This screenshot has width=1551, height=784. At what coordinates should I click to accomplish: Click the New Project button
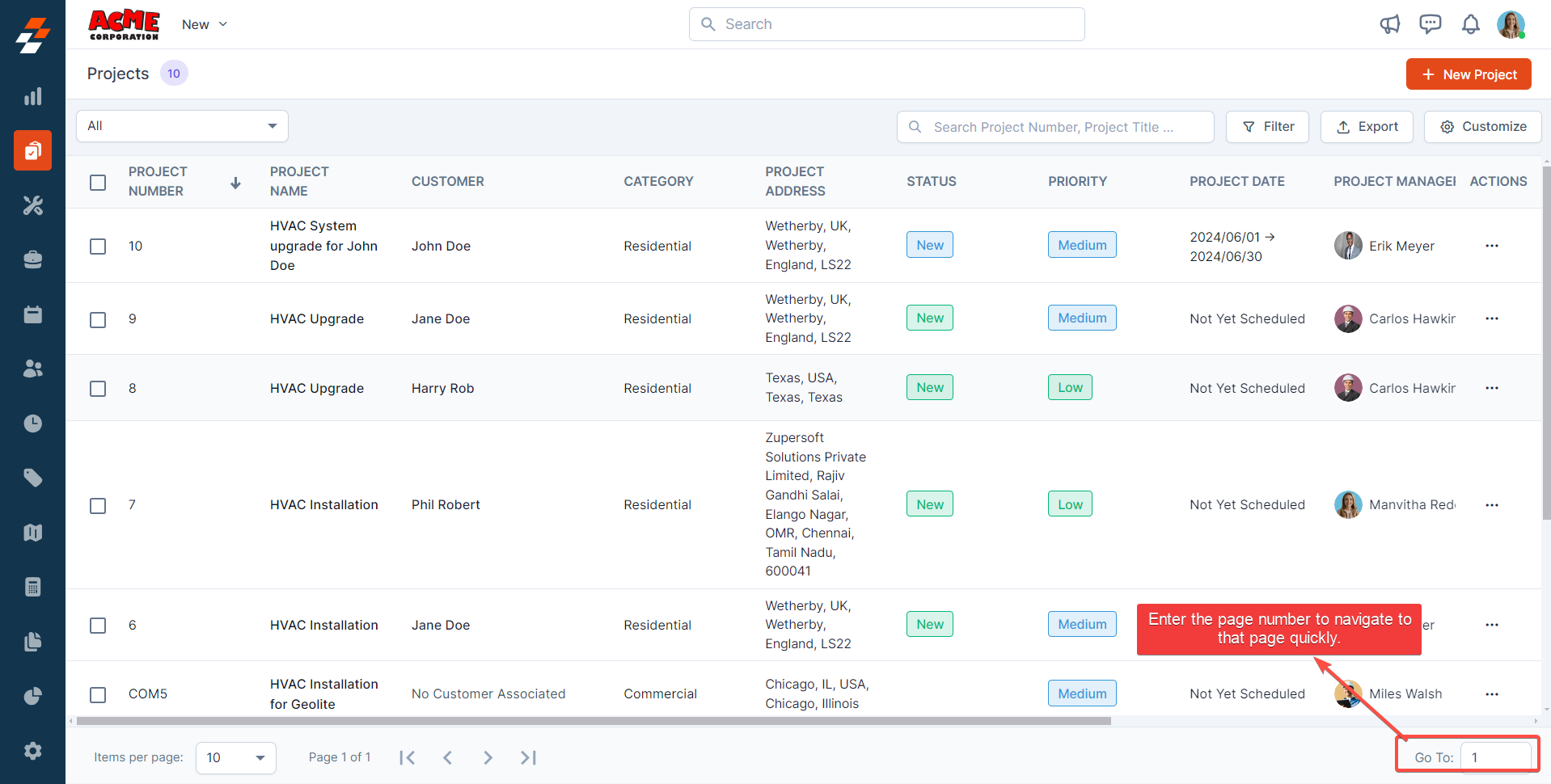[x=1468, y=74]
